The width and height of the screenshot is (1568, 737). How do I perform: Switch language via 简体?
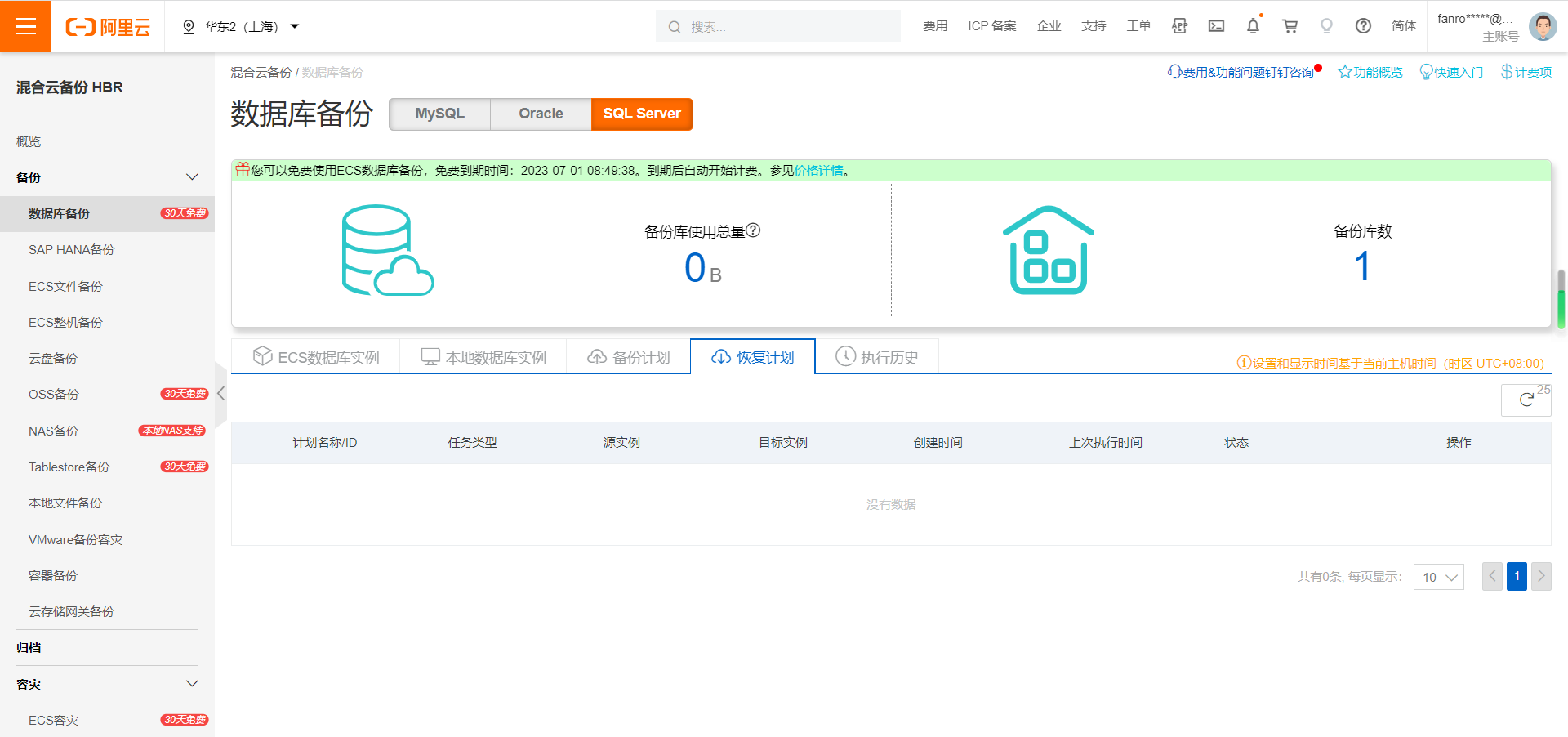(x=1404, y=26)
